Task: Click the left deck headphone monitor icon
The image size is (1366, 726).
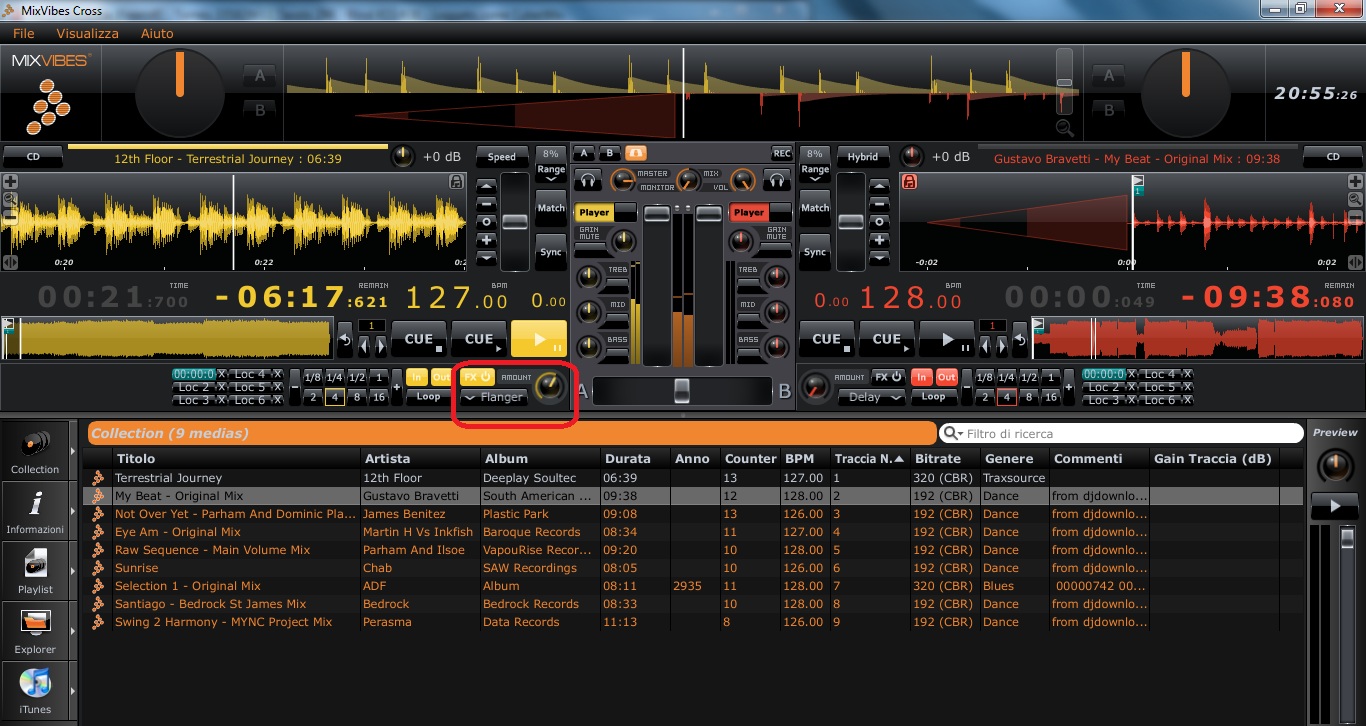Action: tap(587, 180)
